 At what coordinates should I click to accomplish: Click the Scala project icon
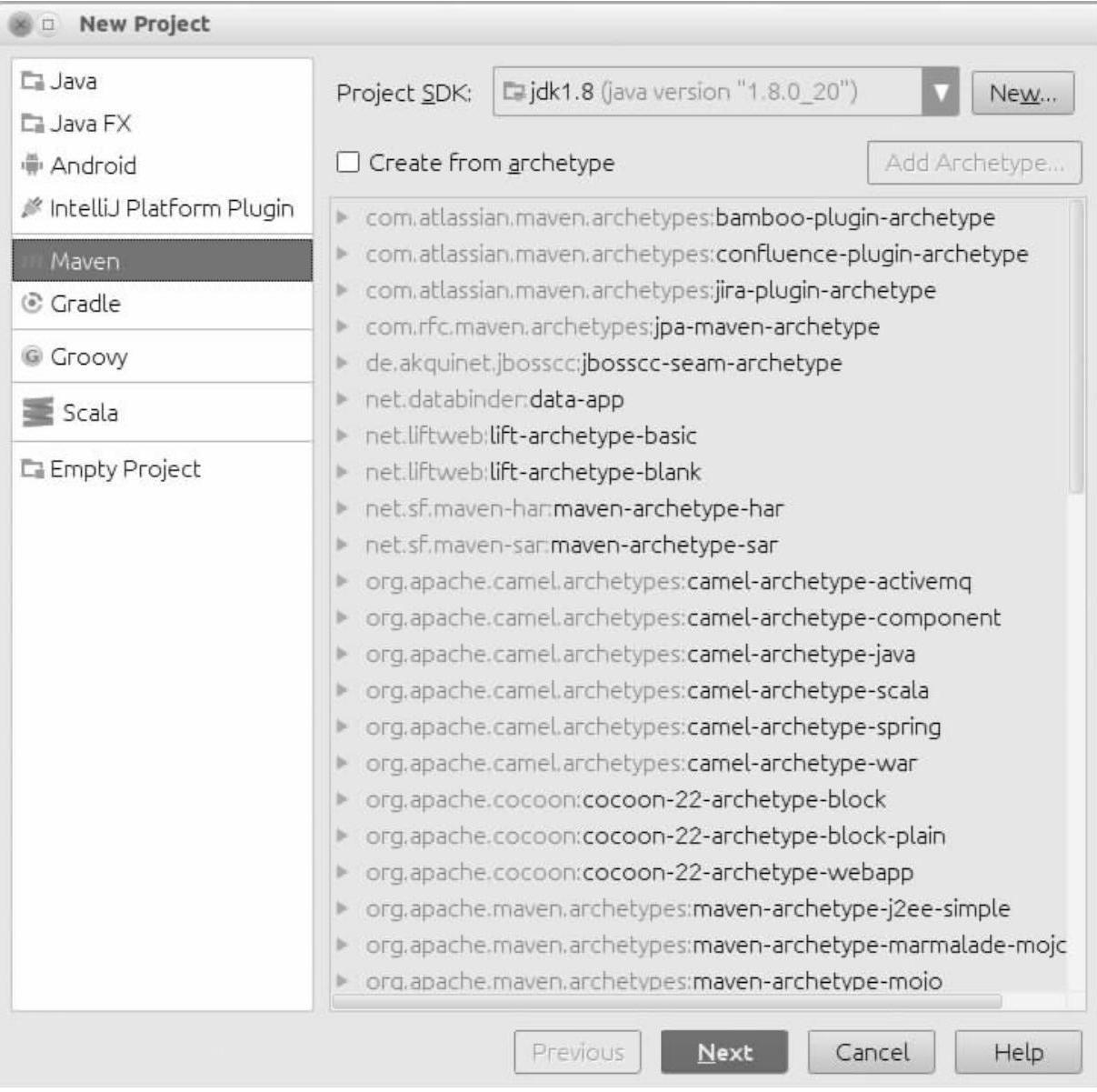pyautogui.click(x=38, y=413)
